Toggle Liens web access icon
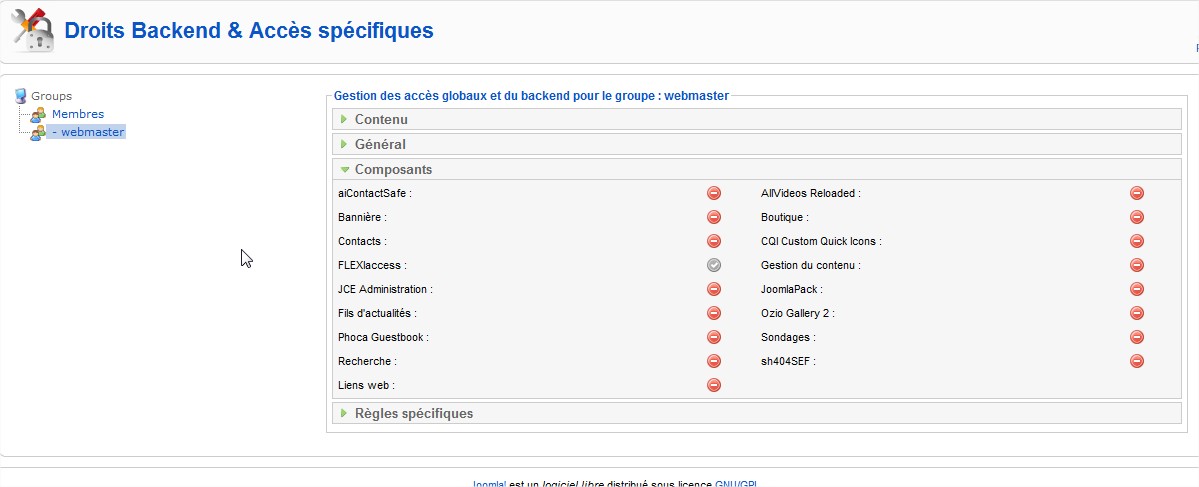This screenshot has width=1199, height=487. click(714, 385)
